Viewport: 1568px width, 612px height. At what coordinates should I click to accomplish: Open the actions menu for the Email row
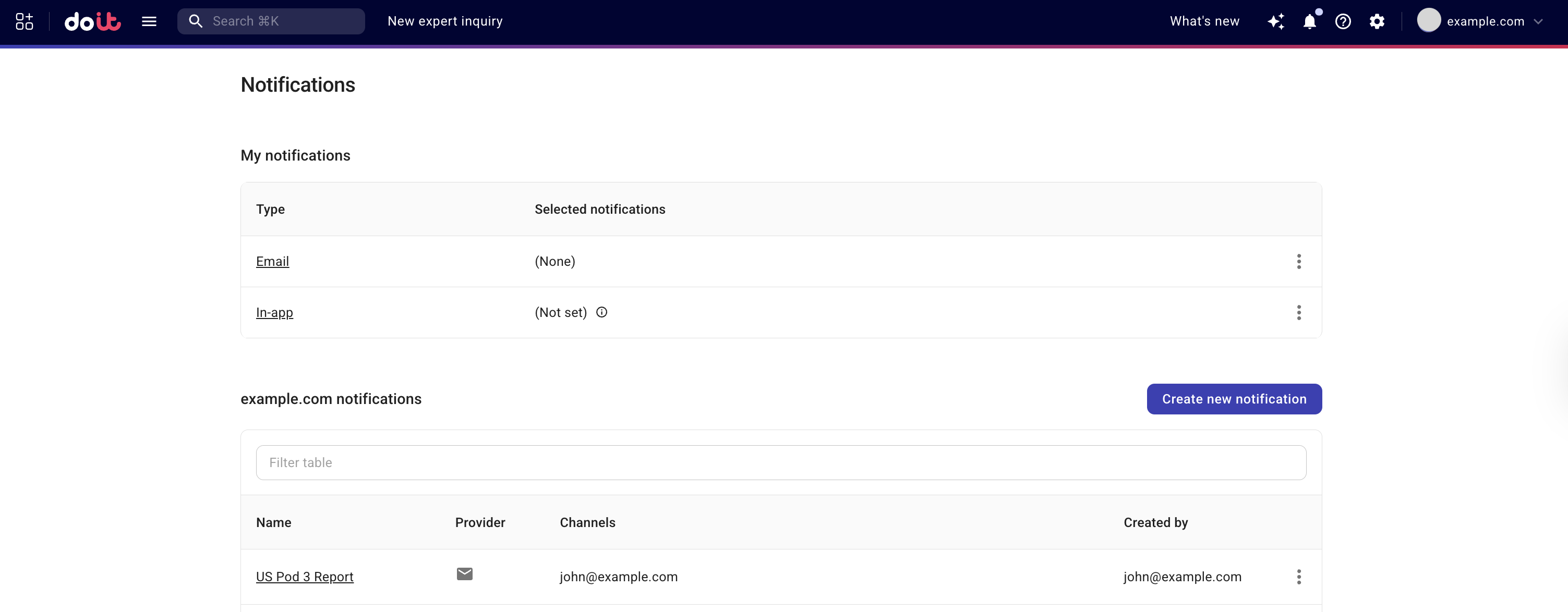(1299, 261)
